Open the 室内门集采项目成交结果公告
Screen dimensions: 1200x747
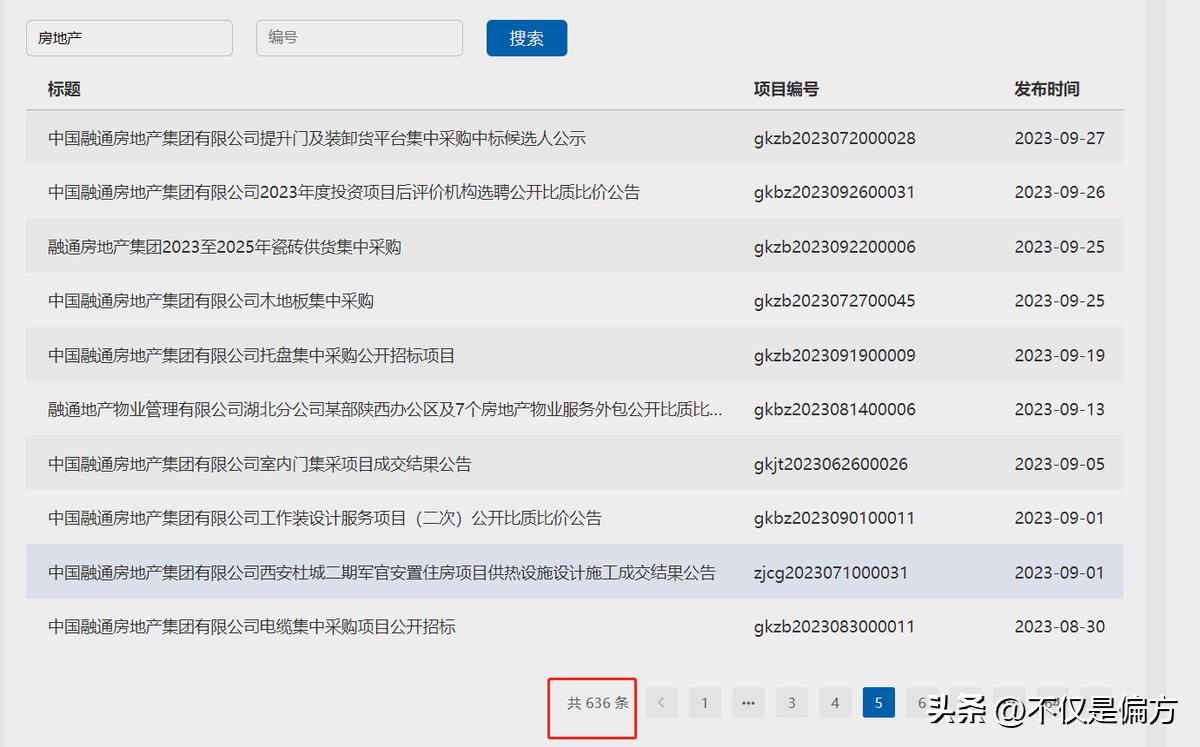(260, 464)
